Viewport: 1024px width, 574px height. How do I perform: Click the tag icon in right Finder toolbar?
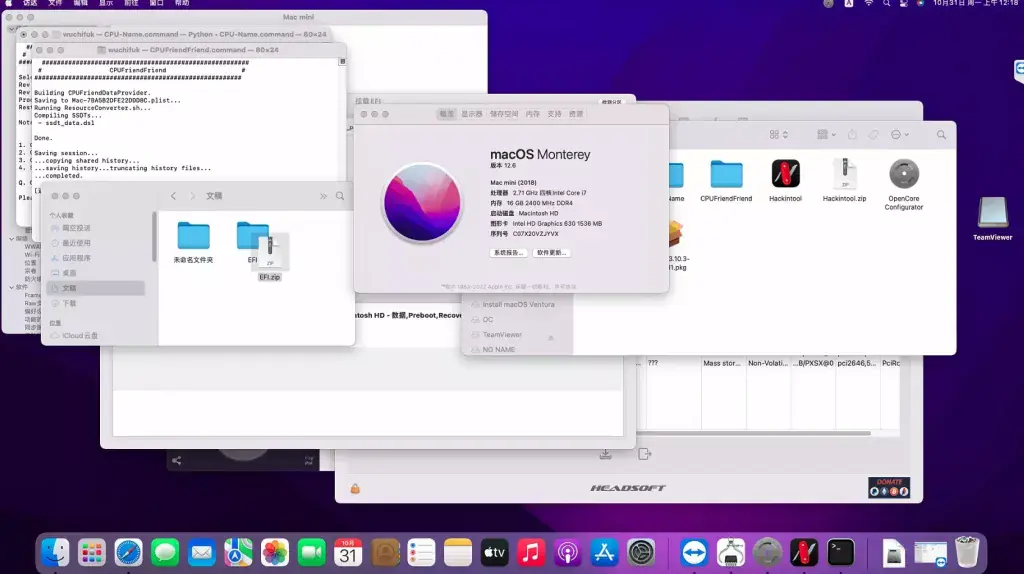(874, 135)
